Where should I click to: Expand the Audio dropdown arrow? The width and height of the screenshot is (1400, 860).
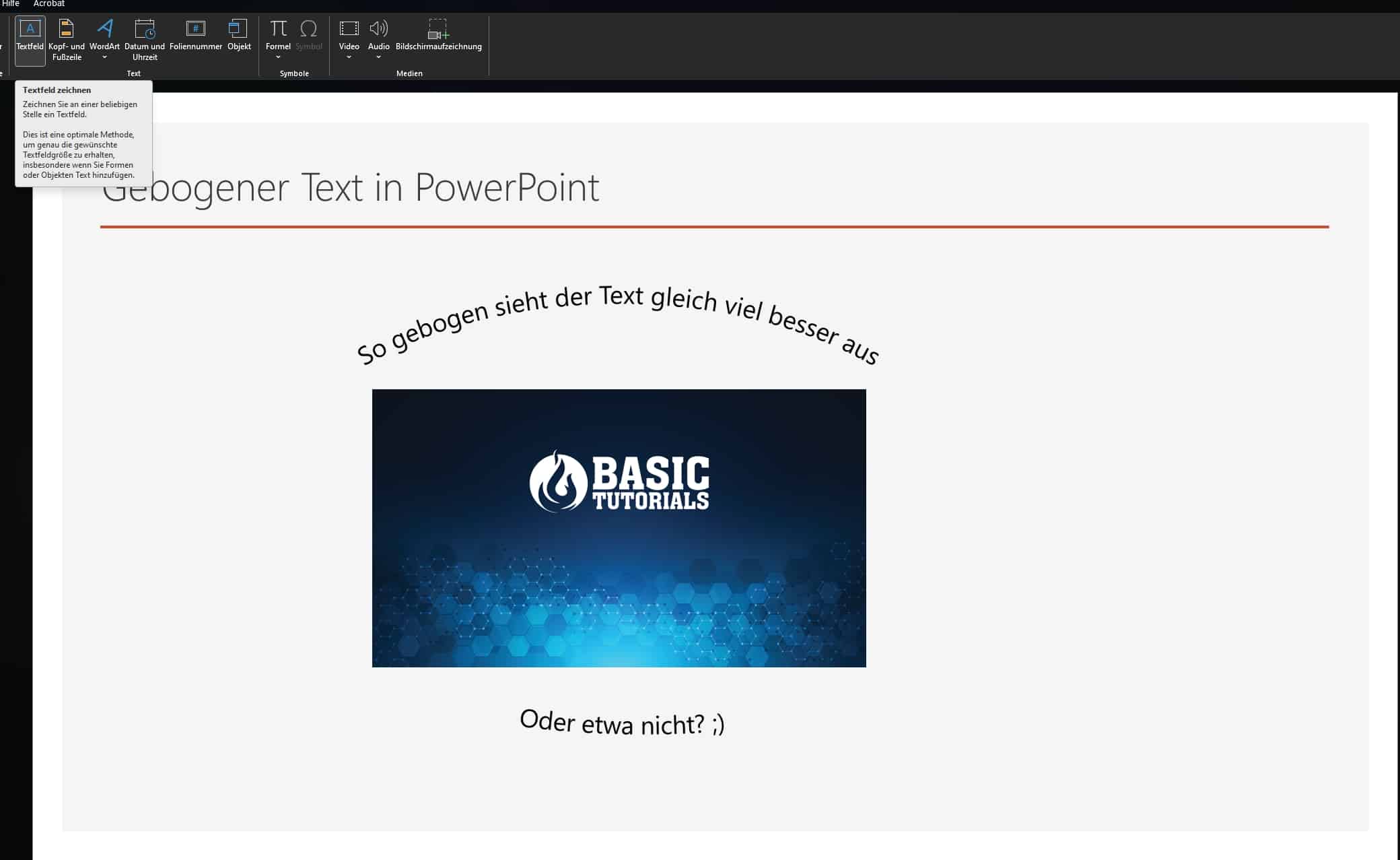[x=378, y=57]
